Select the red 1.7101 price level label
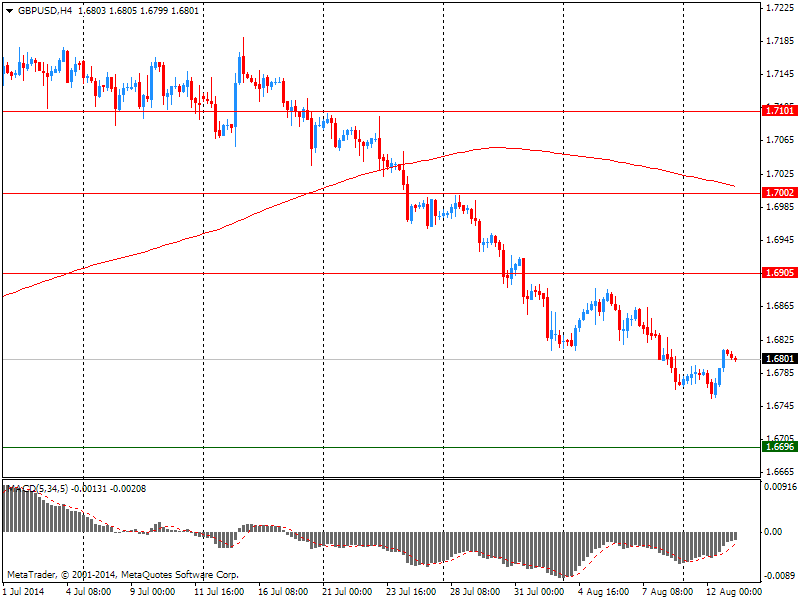Viewport: 800px width, 600px height. 780,111
